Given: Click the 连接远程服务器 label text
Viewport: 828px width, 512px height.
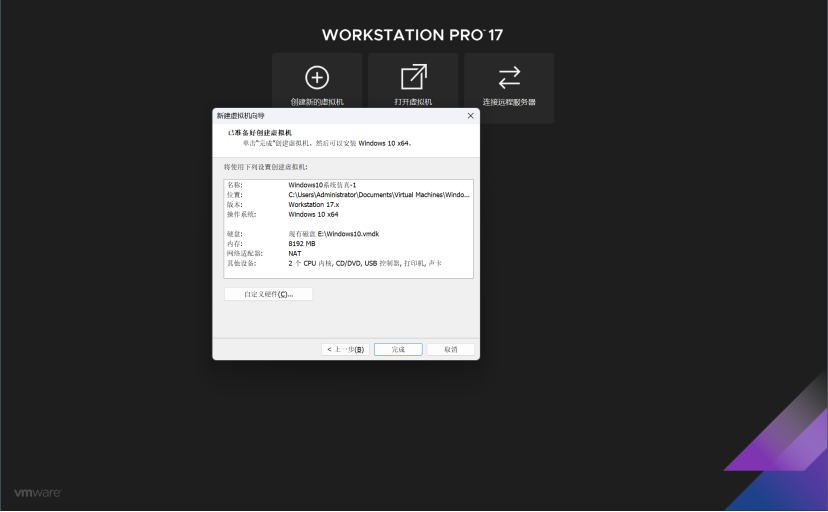Looking at the screenshot, I should (x=509, y=102).
